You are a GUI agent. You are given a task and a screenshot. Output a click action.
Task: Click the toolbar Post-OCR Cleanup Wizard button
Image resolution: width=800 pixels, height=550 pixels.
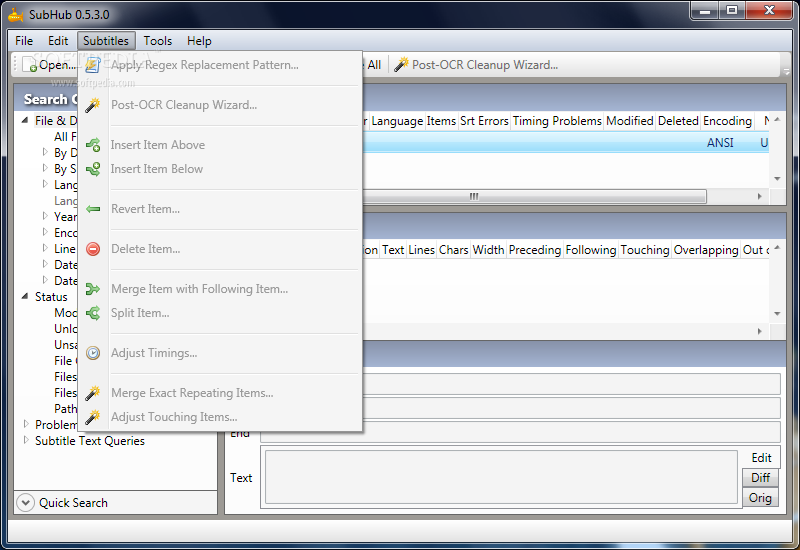coord(476,65)
